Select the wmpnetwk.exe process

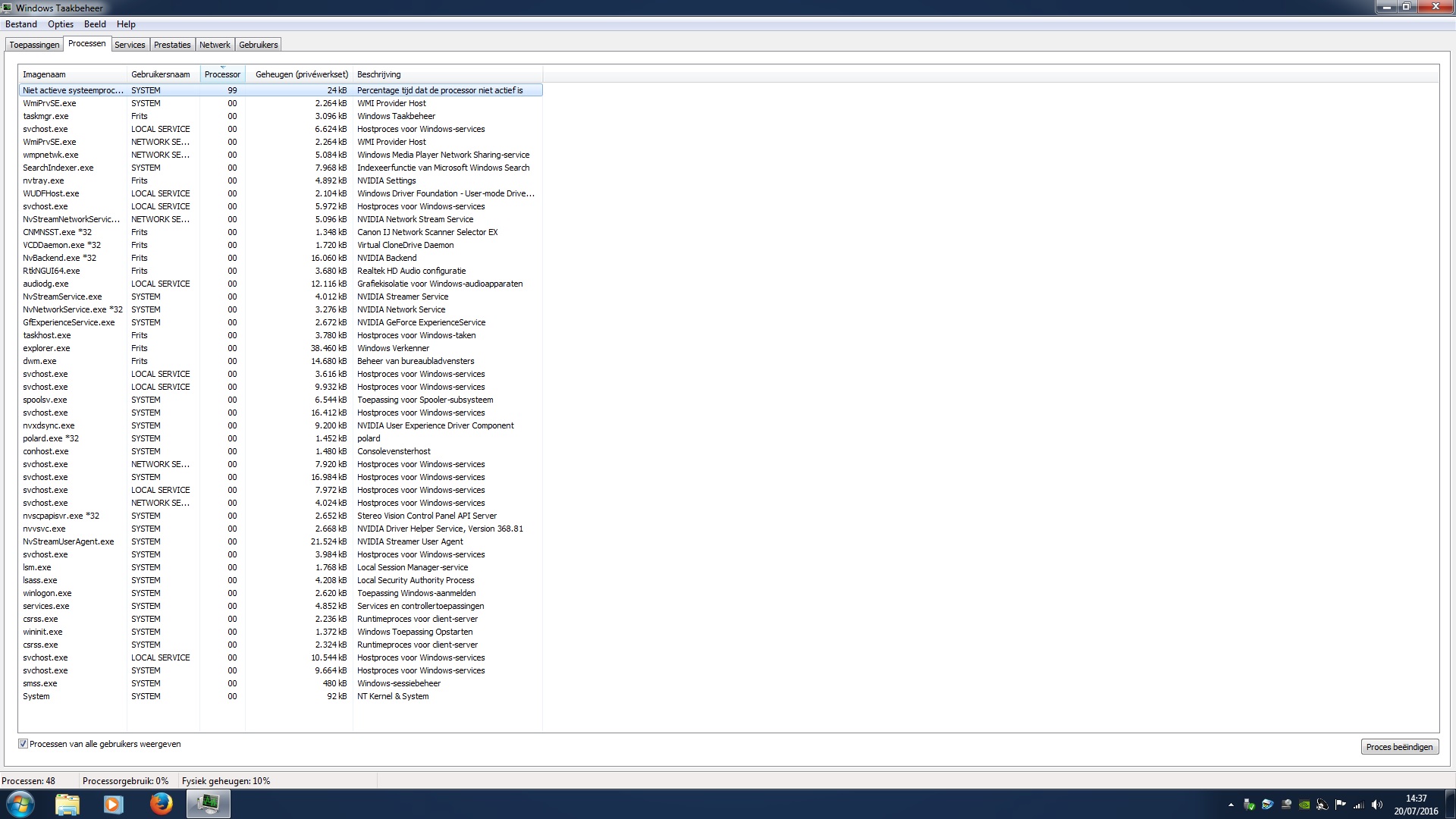pyautogui.click(x=281, y=155)
